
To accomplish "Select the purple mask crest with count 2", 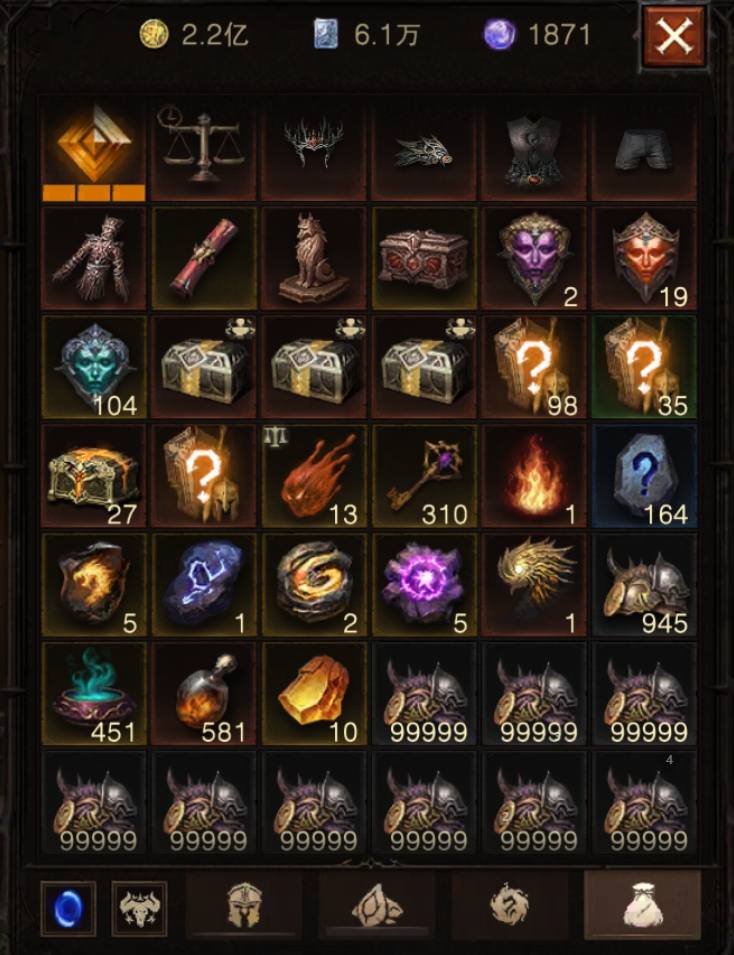I will 534,258.
